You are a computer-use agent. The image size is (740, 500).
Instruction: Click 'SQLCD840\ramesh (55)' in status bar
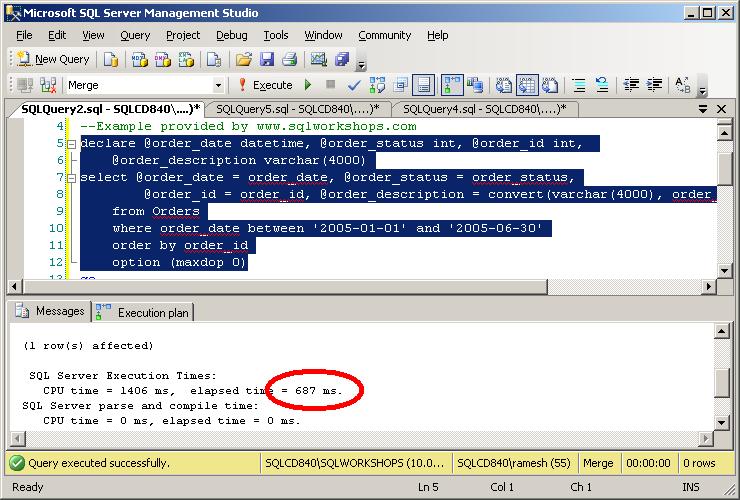[x=514, y=463]
